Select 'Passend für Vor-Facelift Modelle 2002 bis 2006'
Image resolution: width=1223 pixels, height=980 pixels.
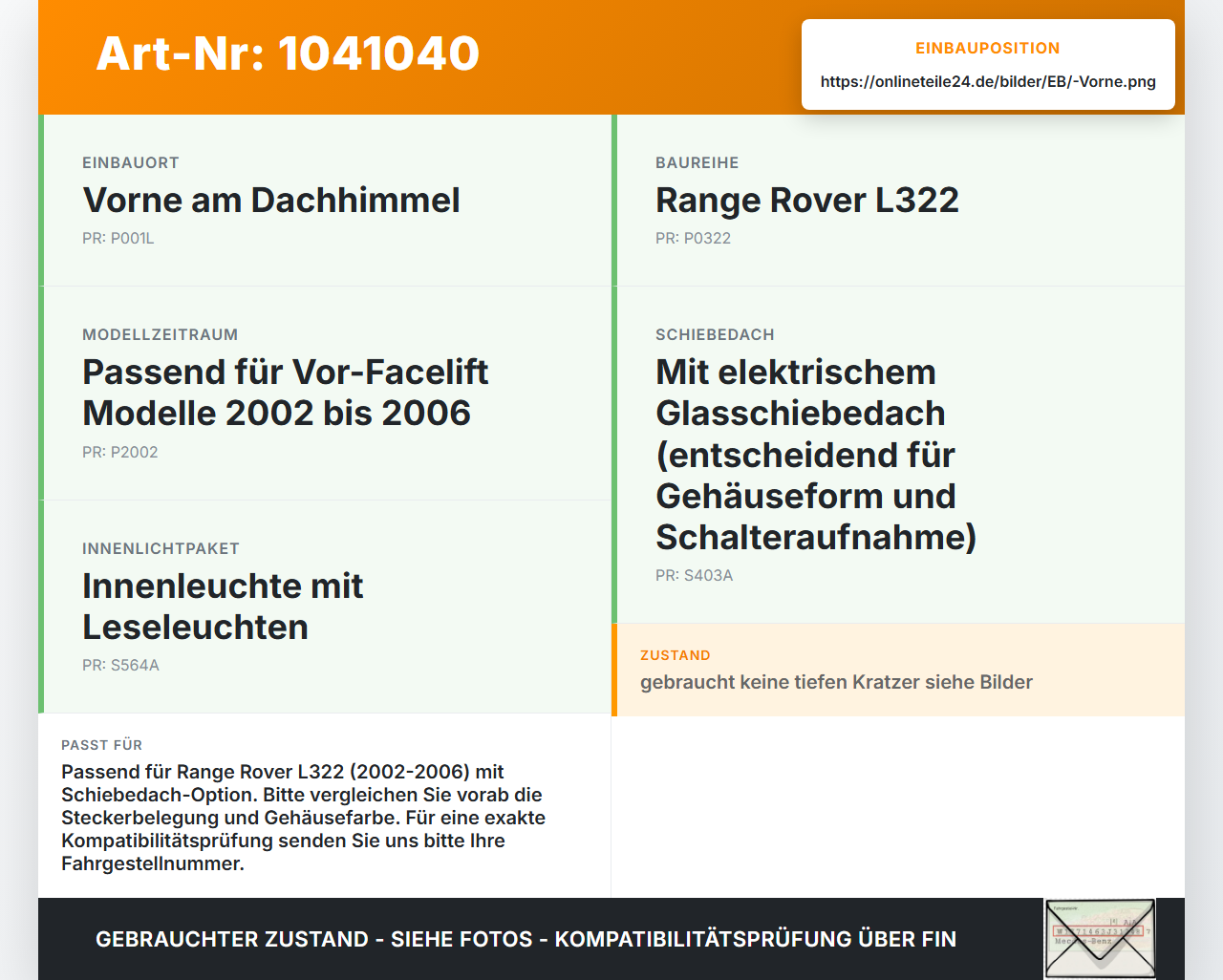coord(286,393)
